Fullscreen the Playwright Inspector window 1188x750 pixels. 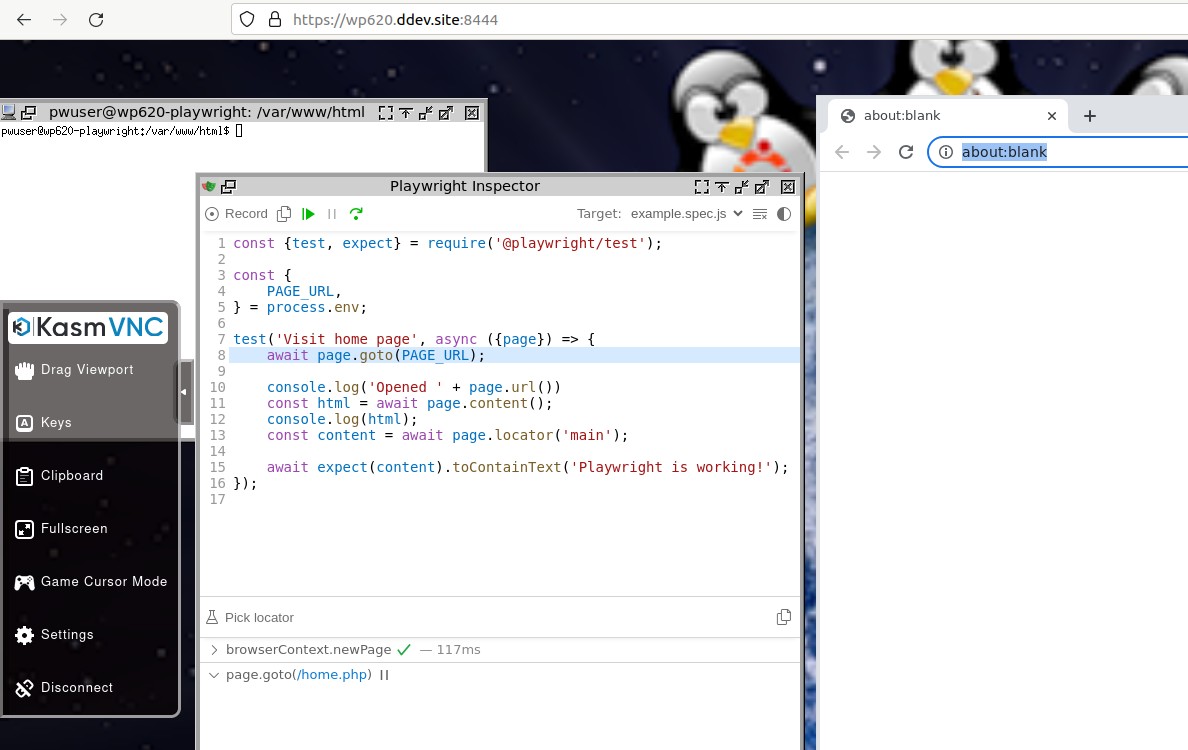(702, 186)
